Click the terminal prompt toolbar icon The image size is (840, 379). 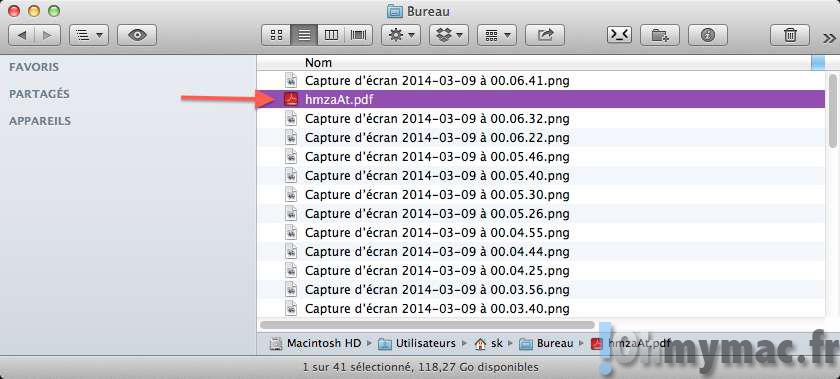coord(619,35)
